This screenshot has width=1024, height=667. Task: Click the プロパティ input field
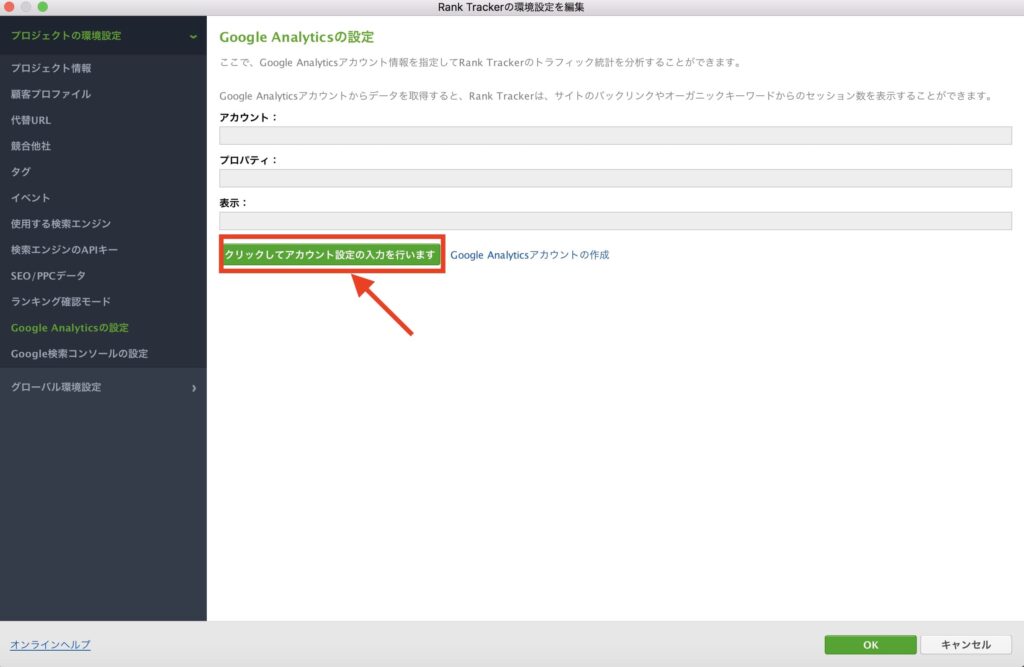[x=615, y=178]
